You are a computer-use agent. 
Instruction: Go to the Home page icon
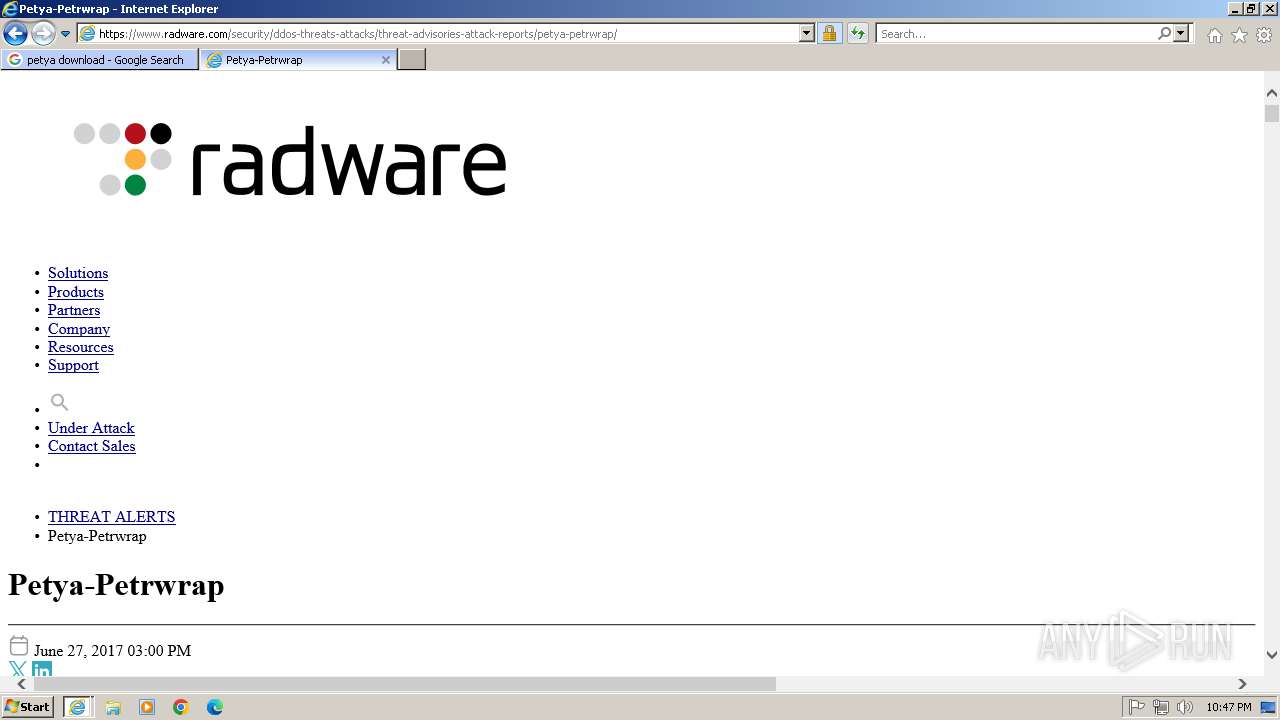pyautogui.click(x=1214, y=35)
